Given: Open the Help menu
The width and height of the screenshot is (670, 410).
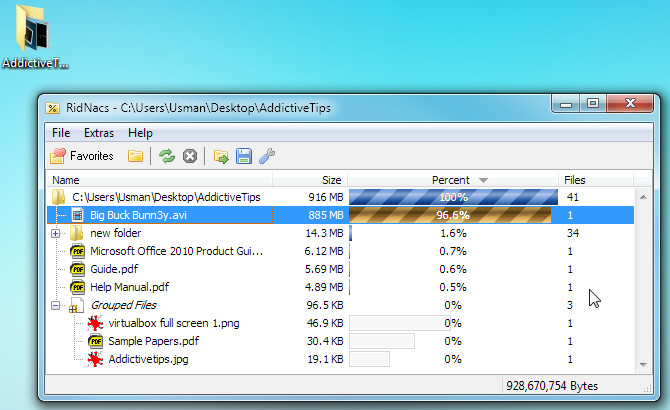Looking at the screenshot, I should coord(140,133).
